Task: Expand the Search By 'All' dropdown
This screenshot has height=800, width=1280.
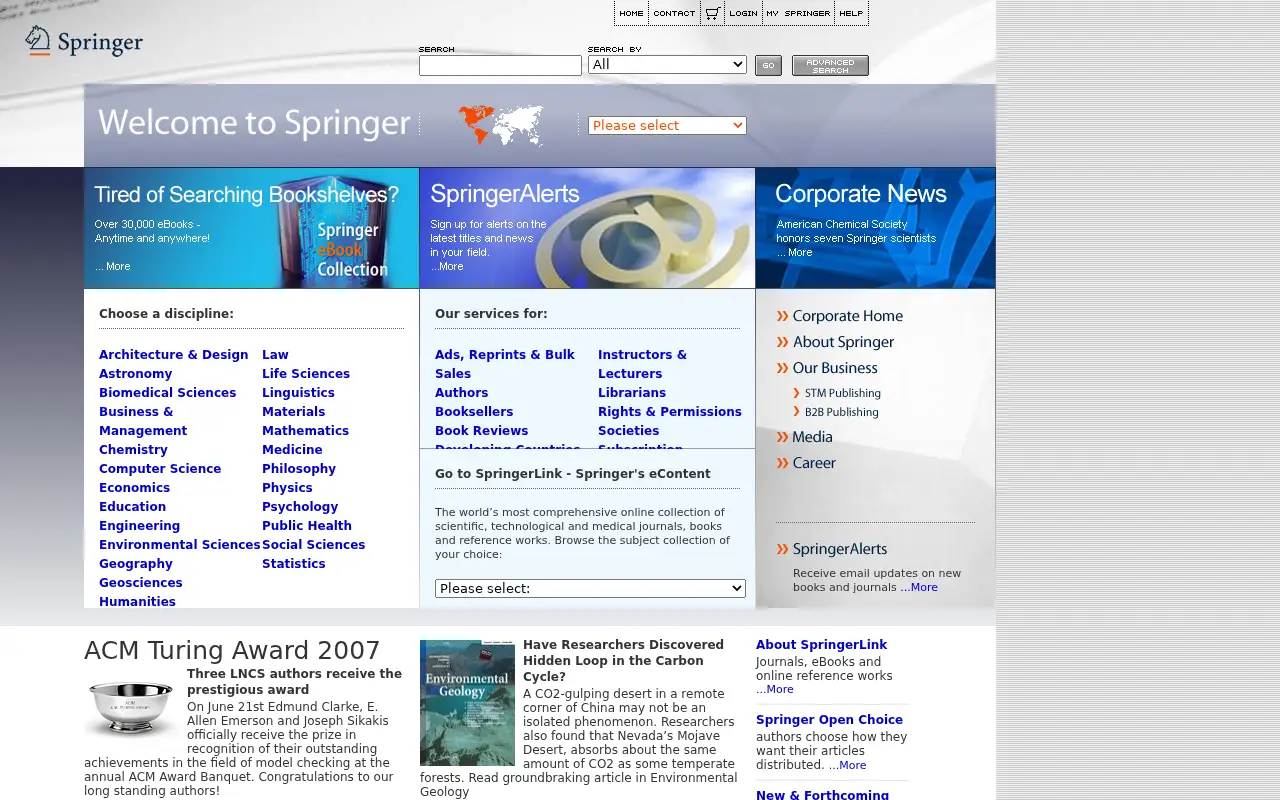Action: [667, 64]
